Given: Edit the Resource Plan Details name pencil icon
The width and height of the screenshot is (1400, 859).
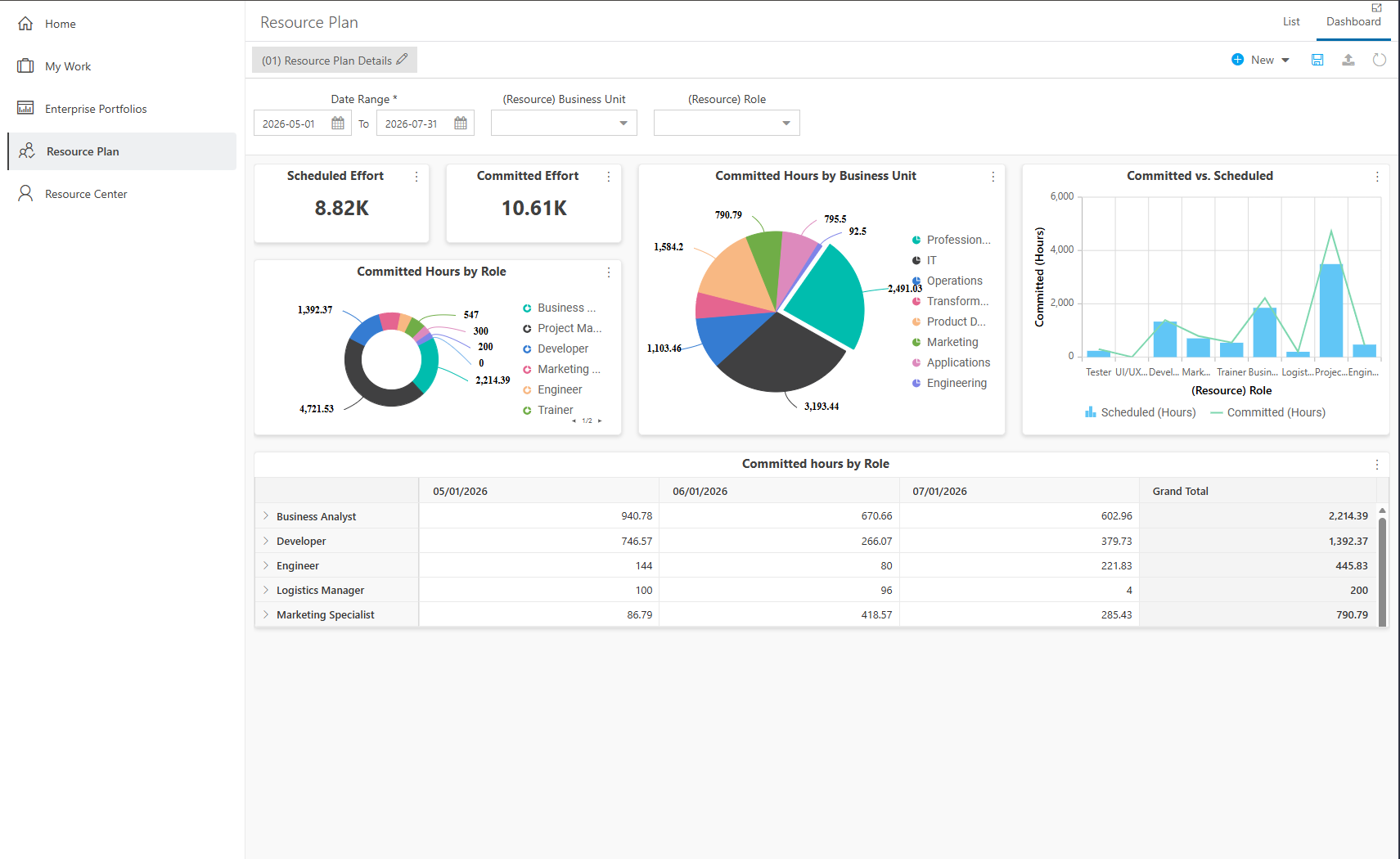Looking at the screenshot, I should click(x=402, y=60).
